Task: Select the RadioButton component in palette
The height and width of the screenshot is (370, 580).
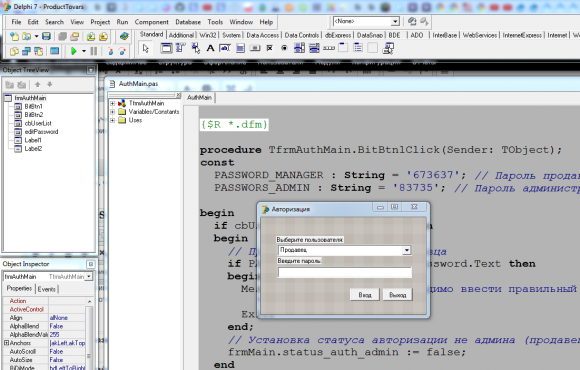Action: pos(284,48)
